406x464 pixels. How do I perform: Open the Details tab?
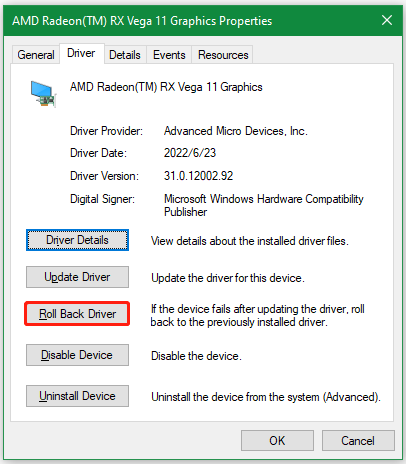[x=125, y=55]
